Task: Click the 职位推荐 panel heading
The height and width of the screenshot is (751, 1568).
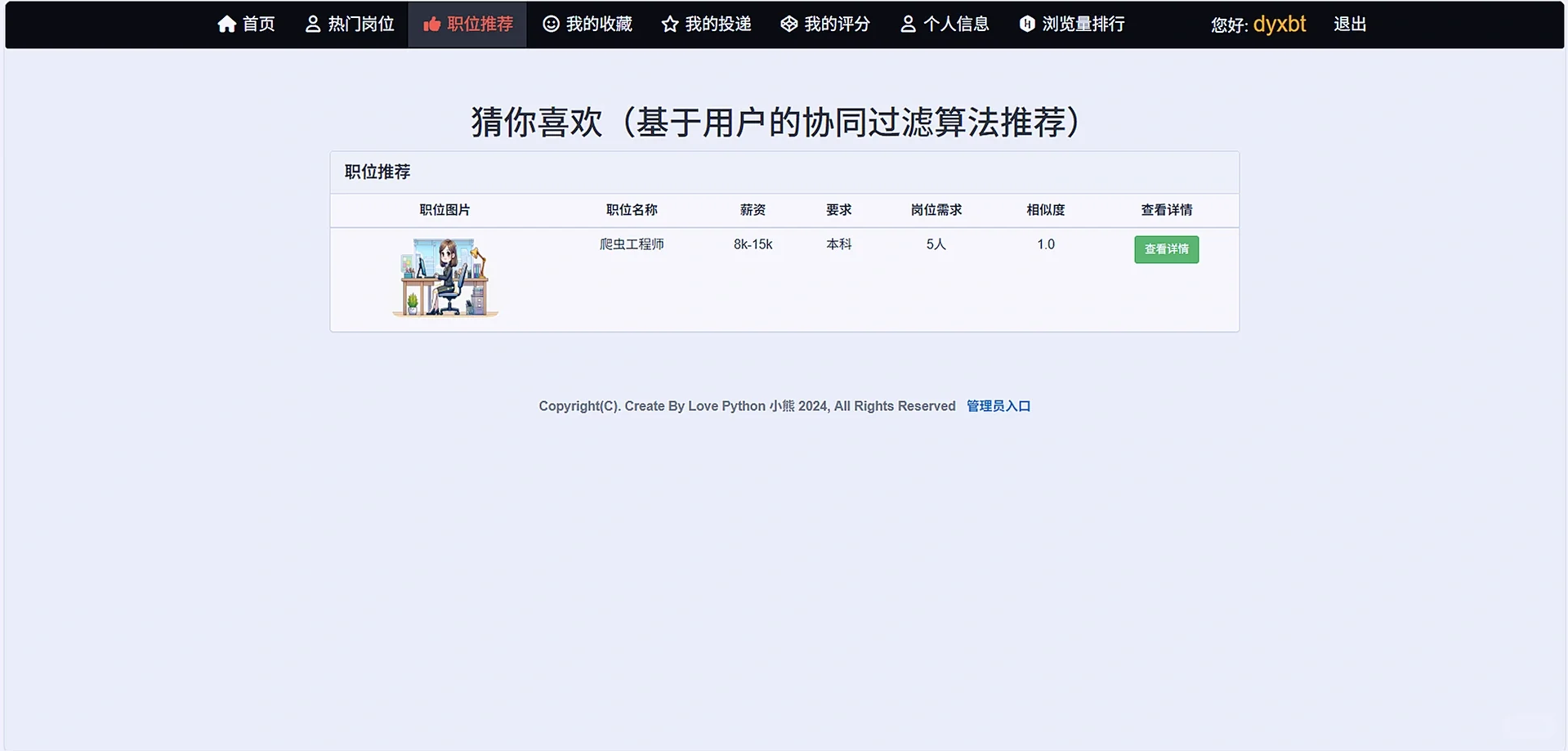Action: point(377,172)
